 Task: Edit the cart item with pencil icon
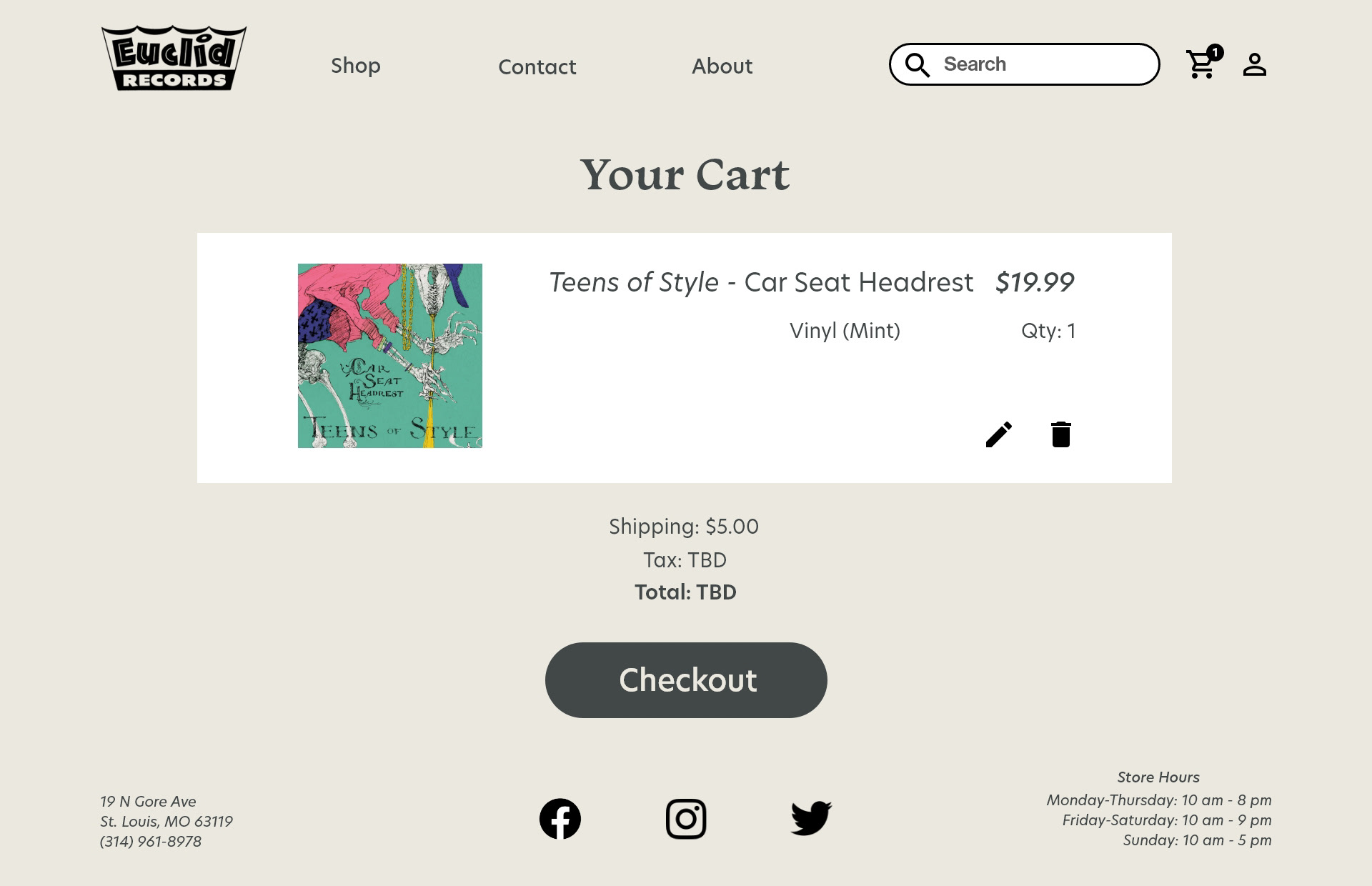[x=999, y=434]
